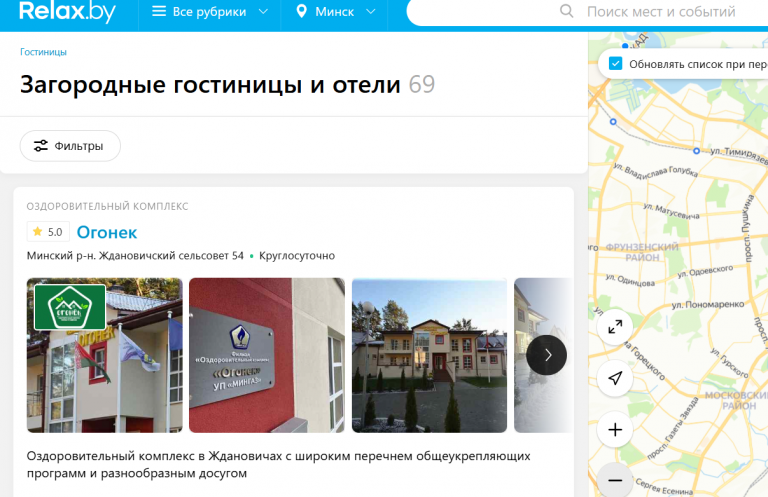Open the Минск city dropdown
The height and width of the screenshot is (497, 768).
[x=336, y=11]
